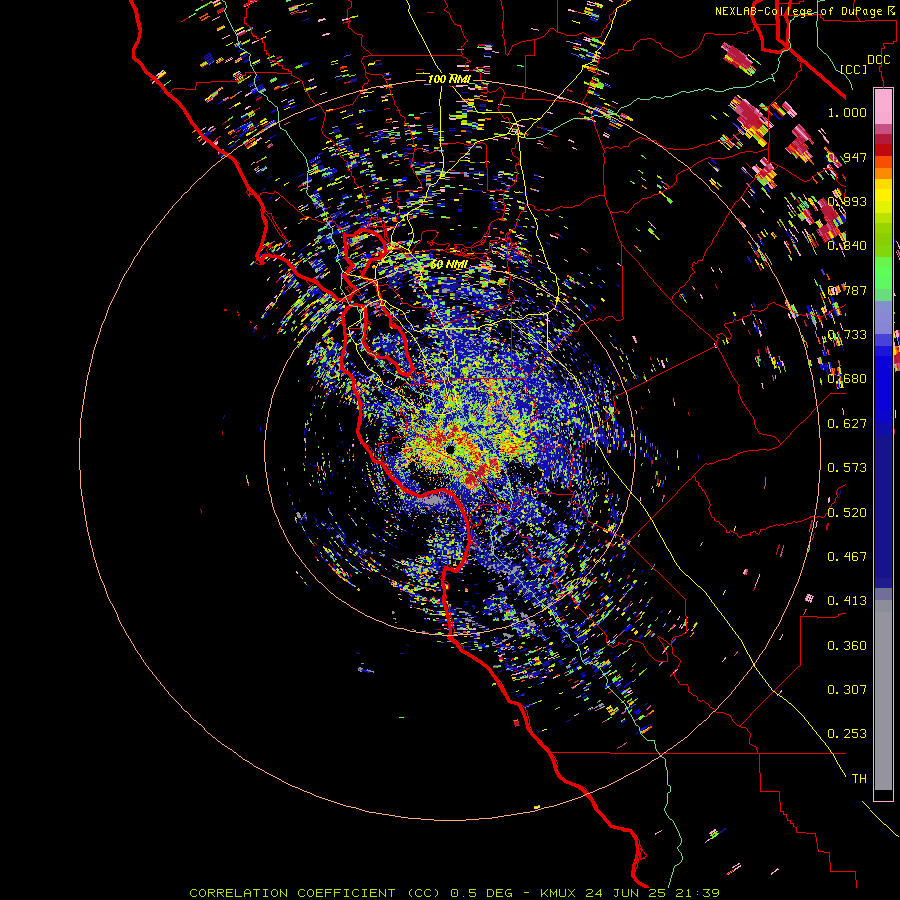
Task: Pick the dark navy color bar segment
Action: point(883,505)
